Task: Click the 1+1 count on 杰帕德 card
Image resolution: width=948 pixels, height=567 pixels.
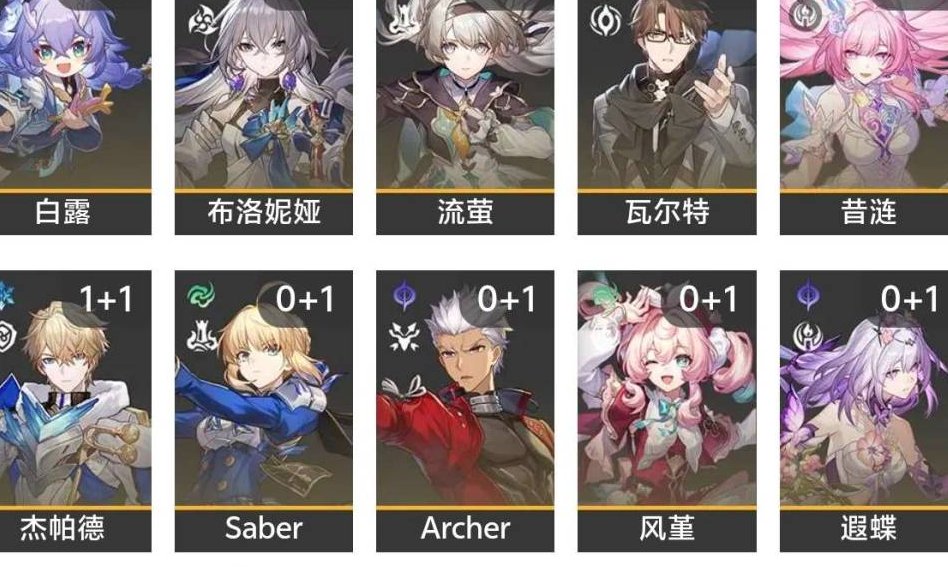Action: 106,299
